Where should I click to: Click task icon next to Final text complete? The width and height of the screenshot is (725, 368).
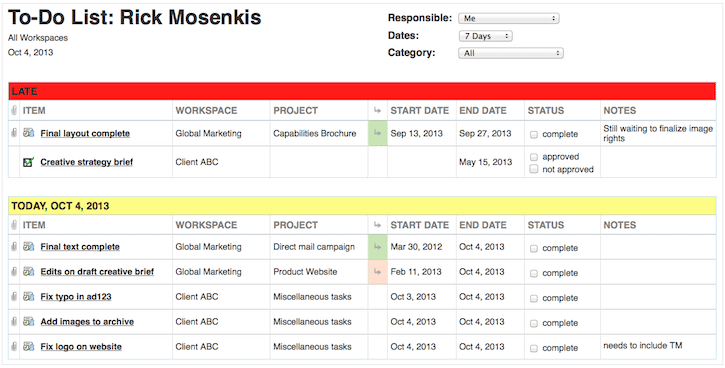pos(29,247)
